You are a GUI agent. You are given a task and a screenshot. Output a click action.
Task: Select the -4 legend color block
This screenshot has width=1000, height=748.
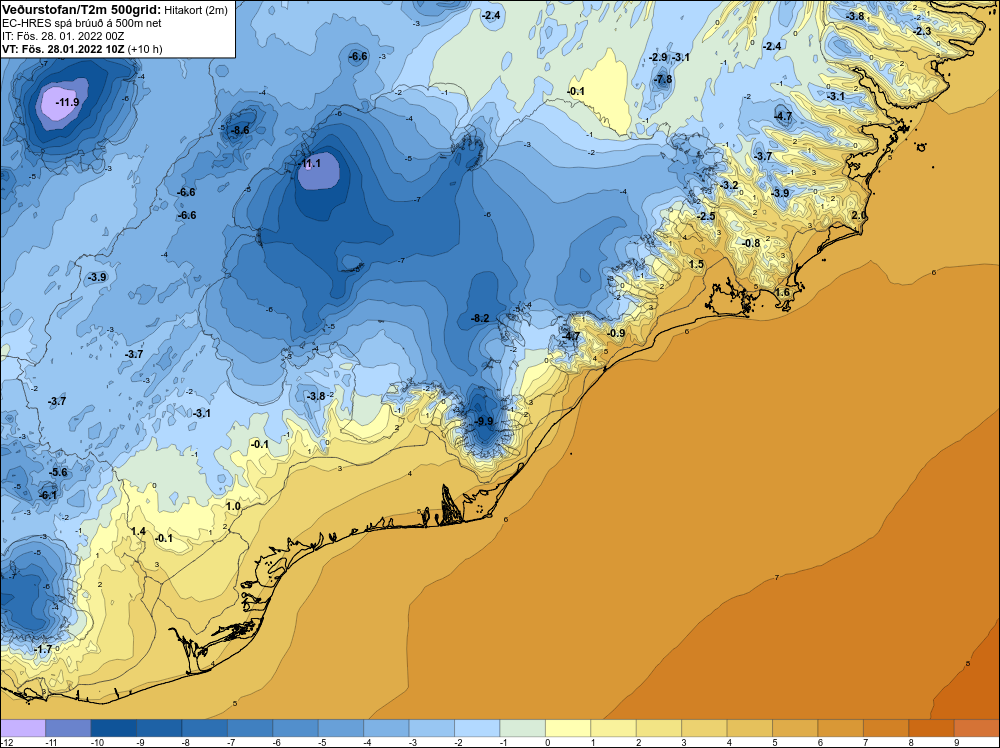(386, 728)
